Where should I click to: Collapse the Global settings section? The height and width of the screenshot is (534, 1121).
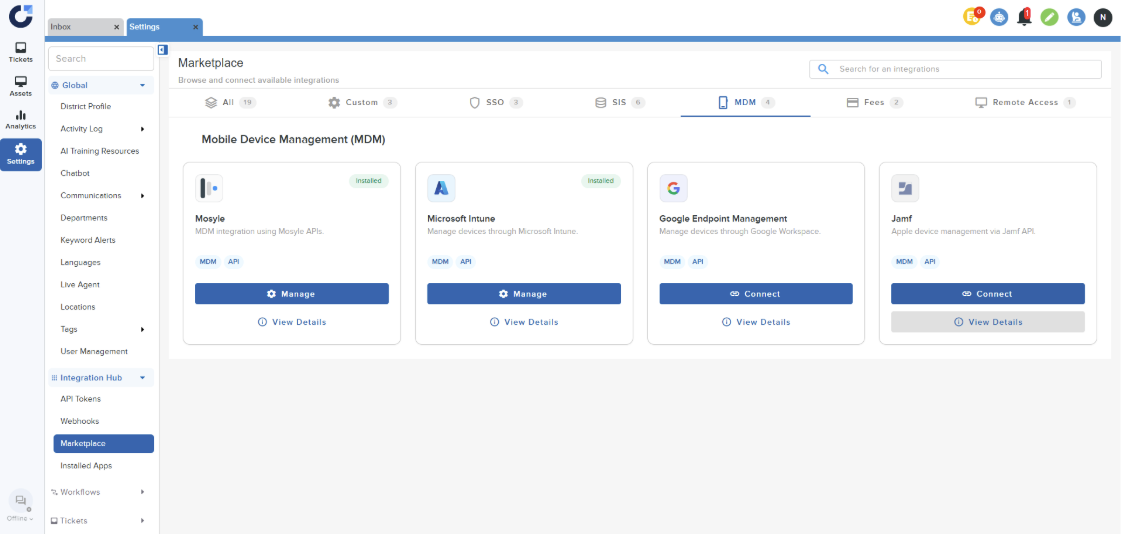[142, 86]
